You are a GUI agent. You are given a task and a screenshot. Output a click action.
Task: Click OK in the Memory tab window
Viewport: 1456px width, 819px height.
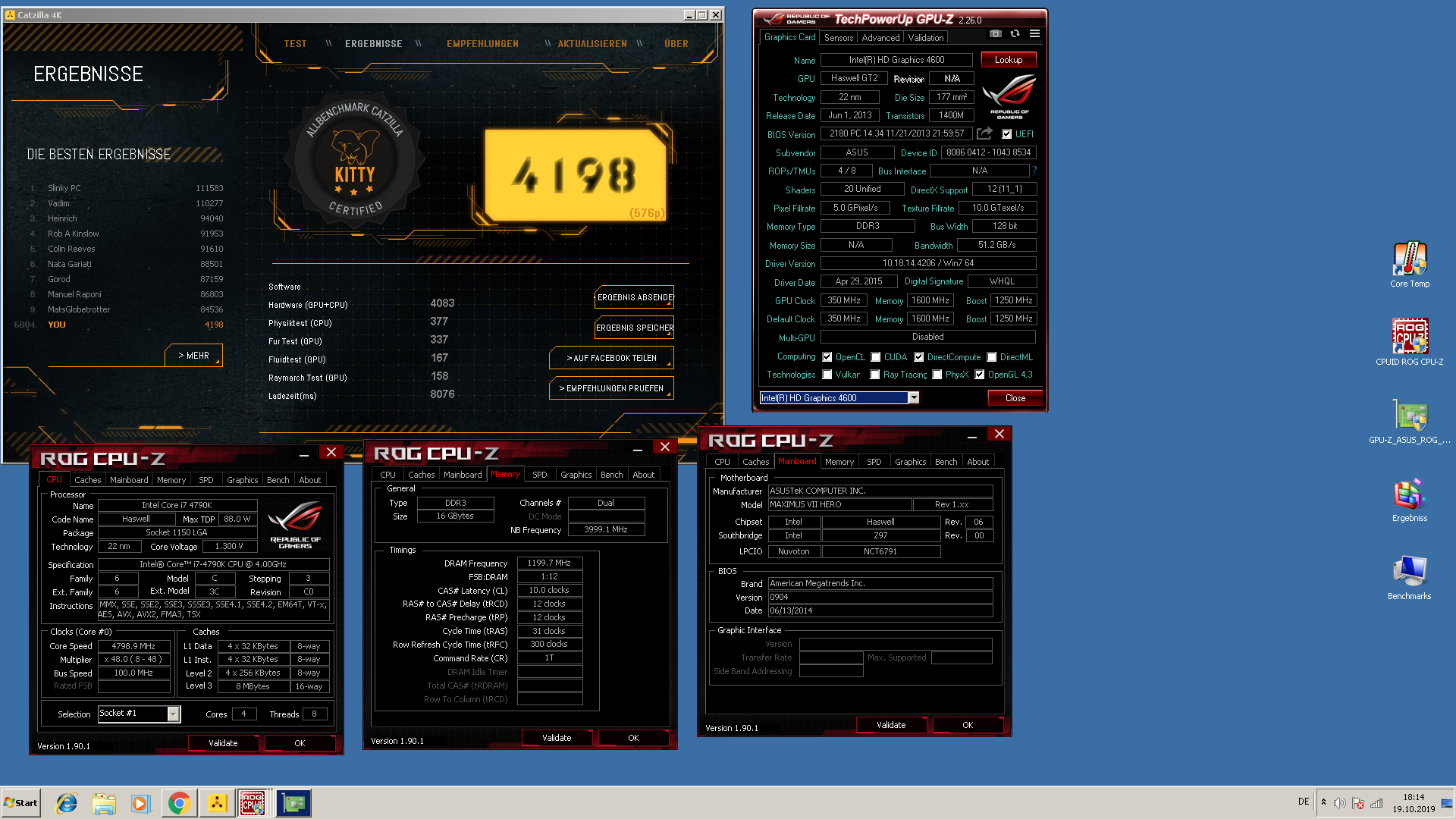coord(633,738)
